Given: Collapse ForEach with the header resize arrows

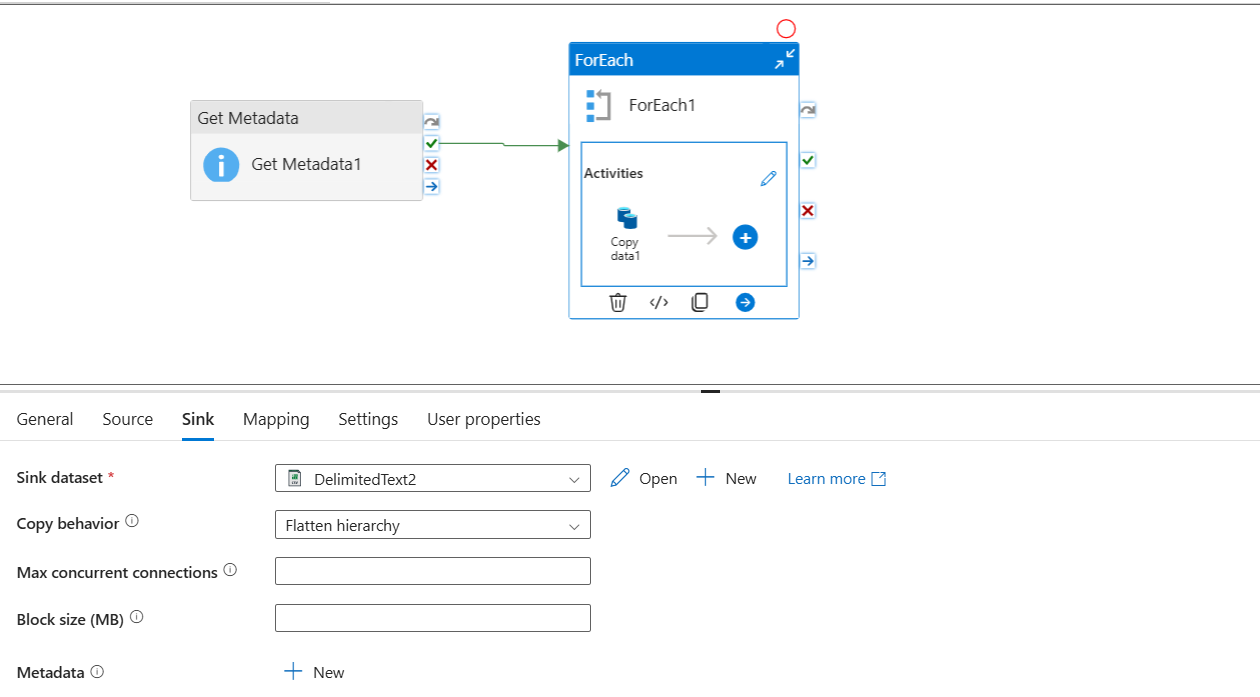Looking at the screenshot, I should [x=784, y=58].
